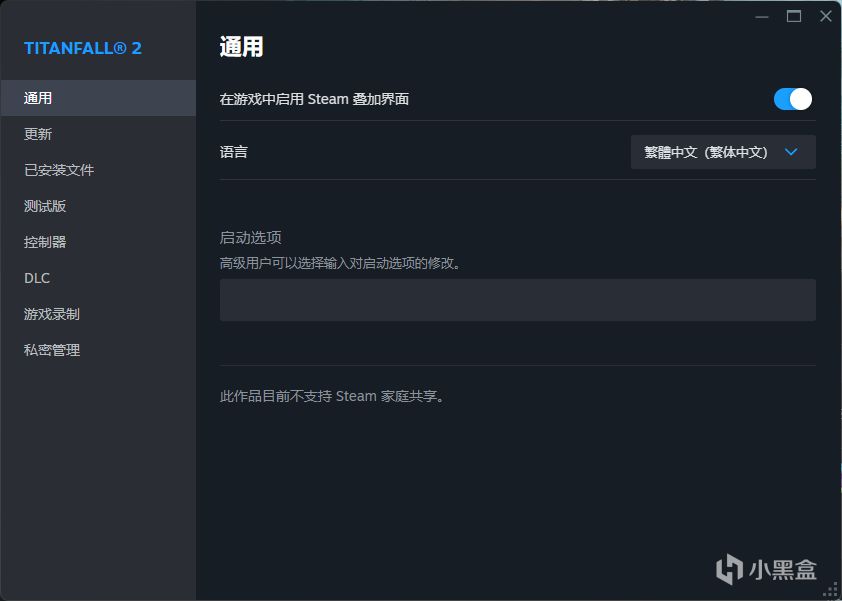
Task: Open the 繁體中文 language dropdown
Action: (723, 152)
